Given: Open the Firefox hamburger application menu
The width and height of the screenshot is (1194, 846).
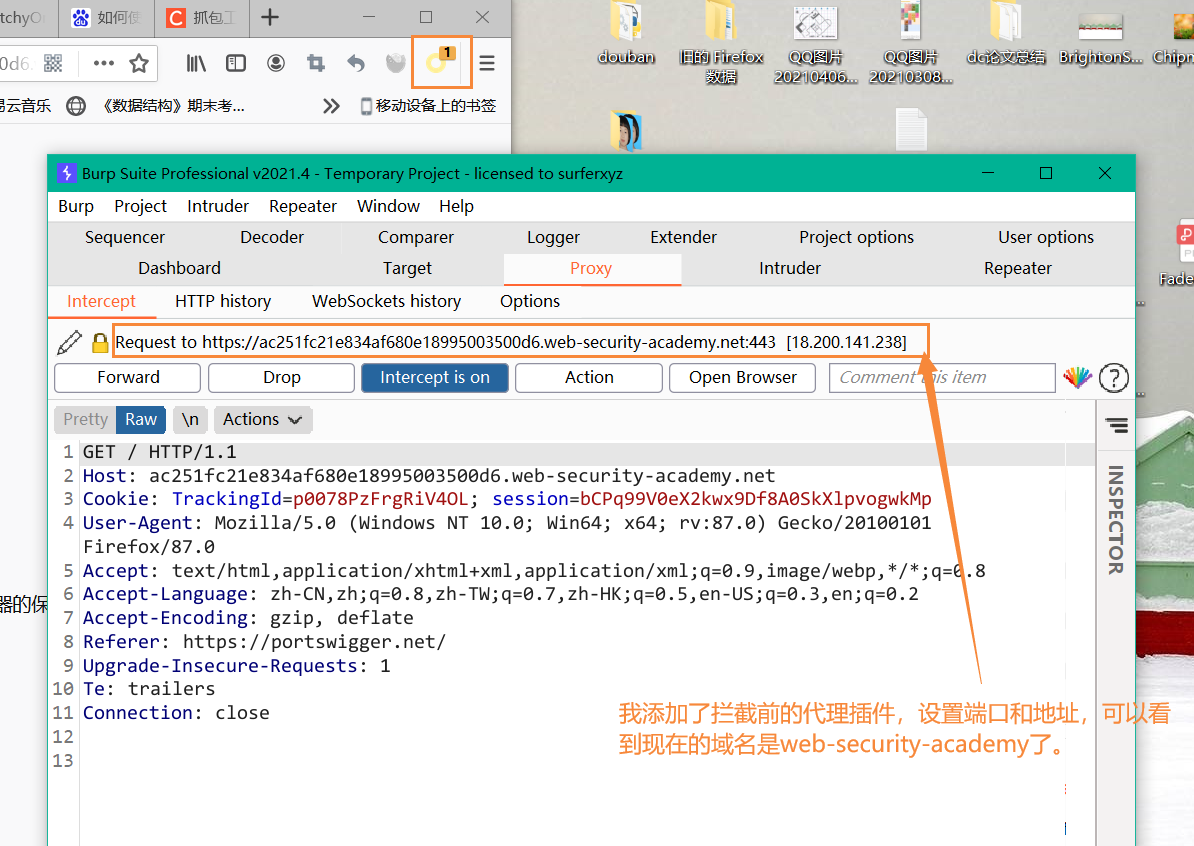Looking at the screenshot, I should coord(487,63).
